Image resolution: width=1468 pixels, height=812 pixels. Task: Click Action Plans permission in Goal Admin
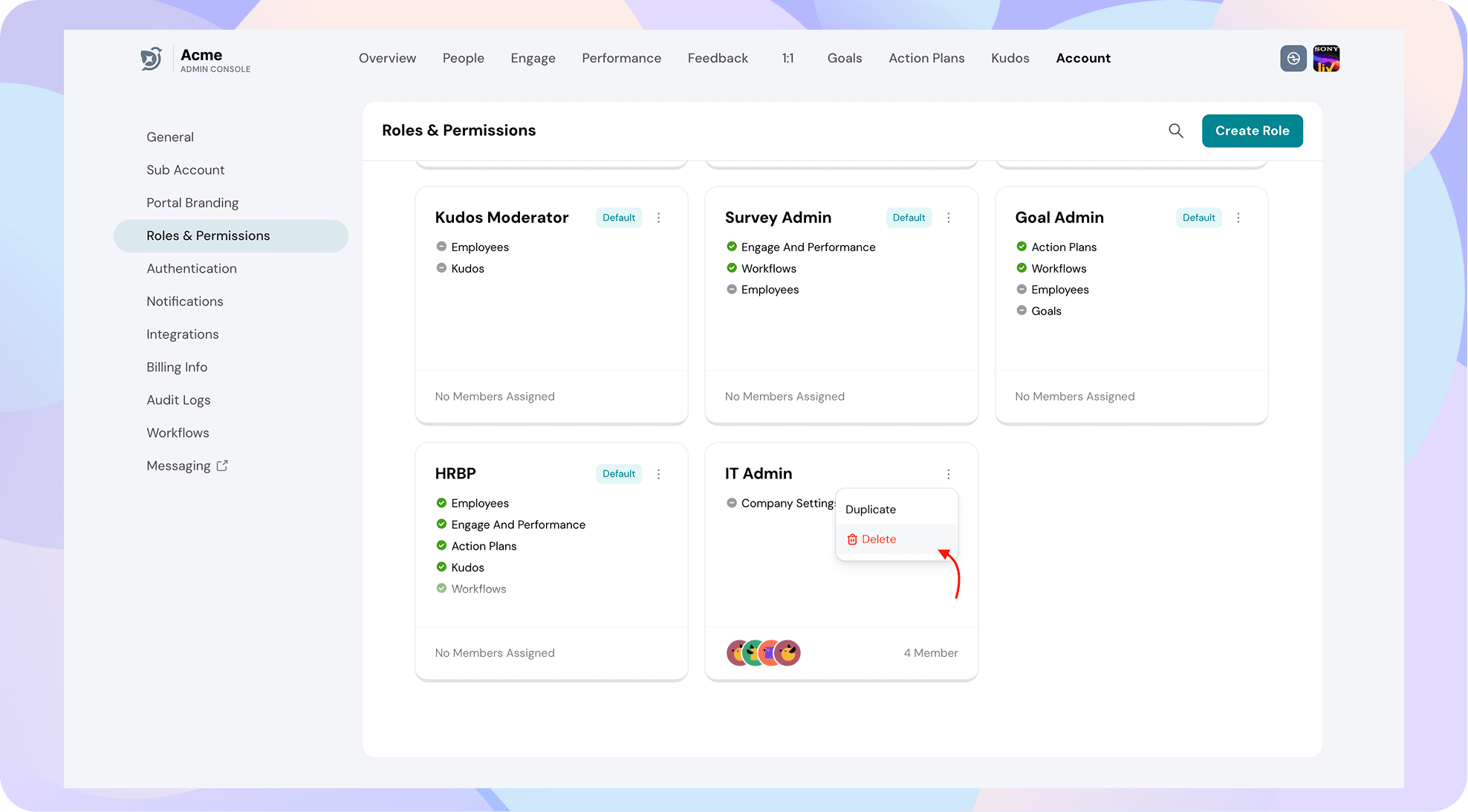tap(1064, 247)
